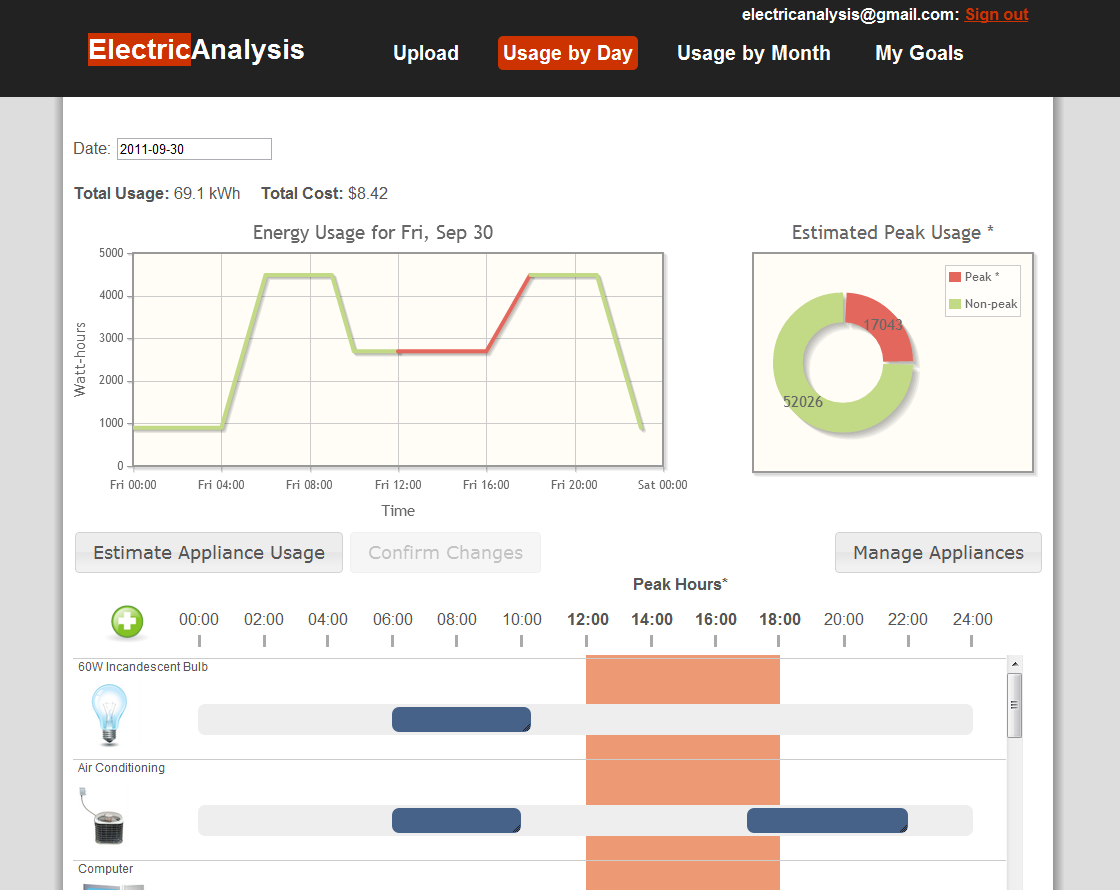
Task: Click the Confirm Changes button
Action: point(445,553)
